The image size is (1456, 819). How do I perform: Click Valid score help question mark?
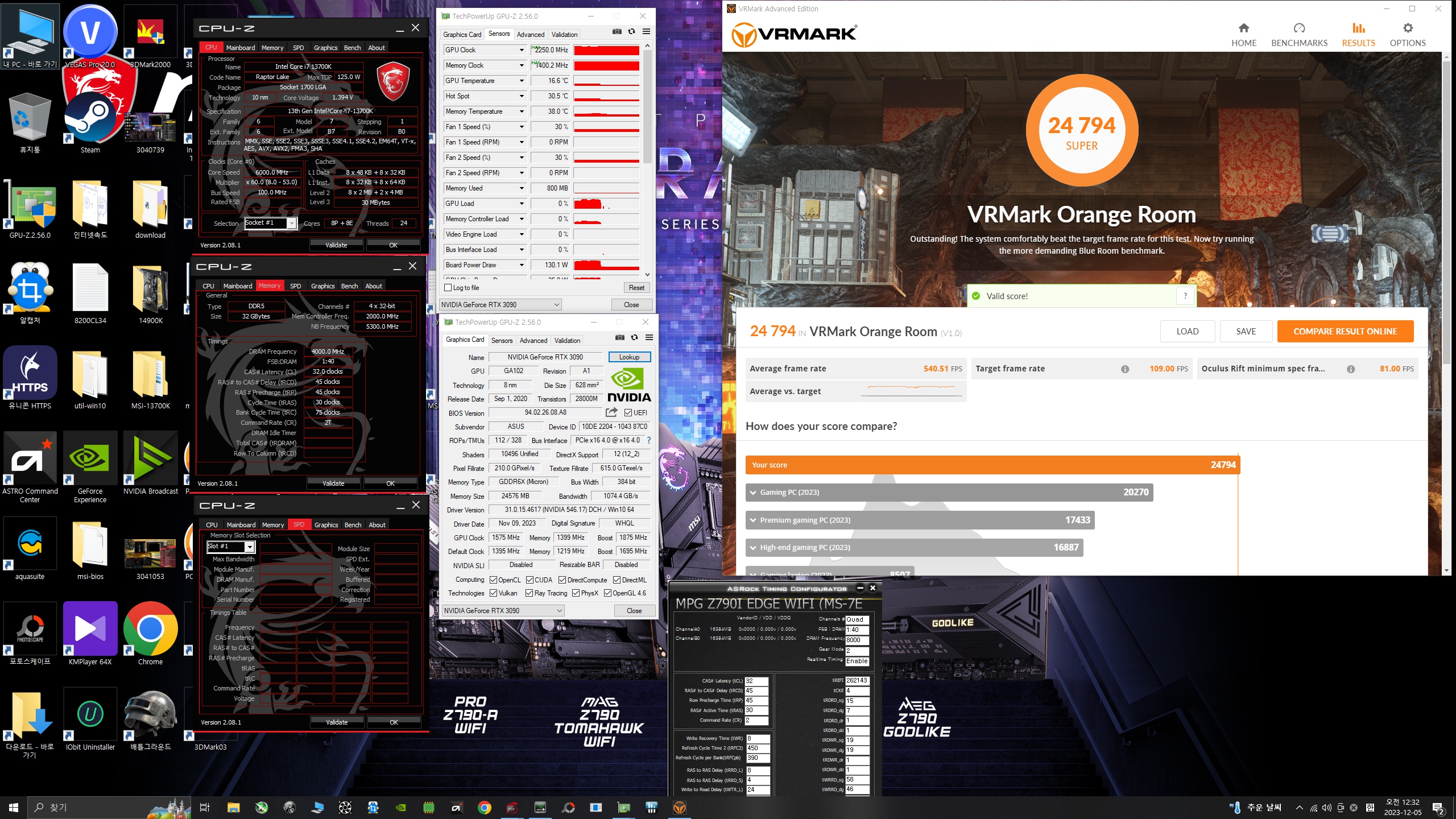pyautogui.click(x=1185, y=296)
